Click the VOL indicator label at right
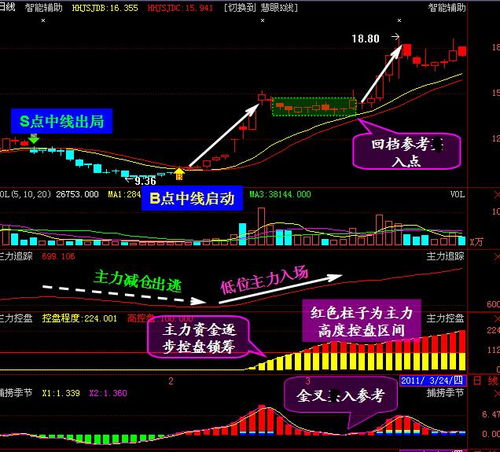The width and height of the screenshot is (500, 452). click(x=457, y=195)
